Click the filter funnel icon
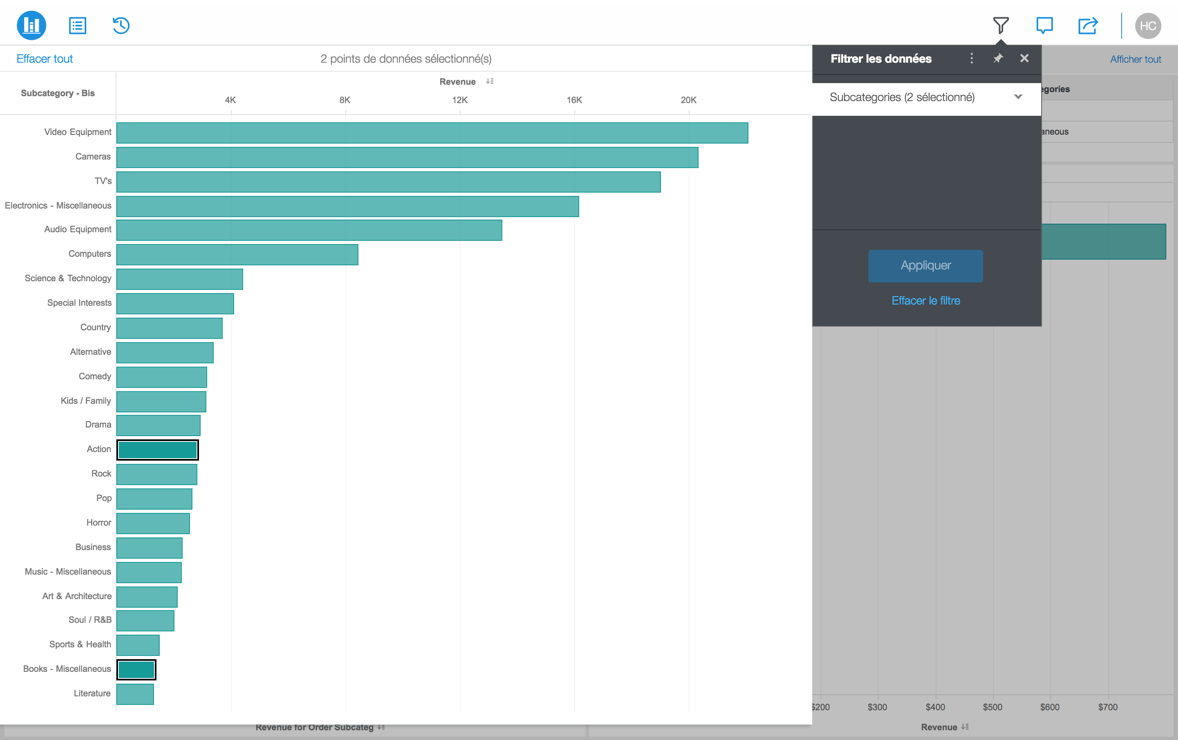 click(x=1001, y=26)
